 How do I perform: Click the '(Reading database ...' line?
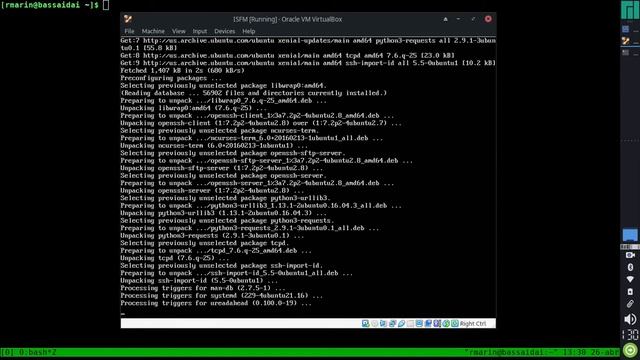tap(253, 93)
